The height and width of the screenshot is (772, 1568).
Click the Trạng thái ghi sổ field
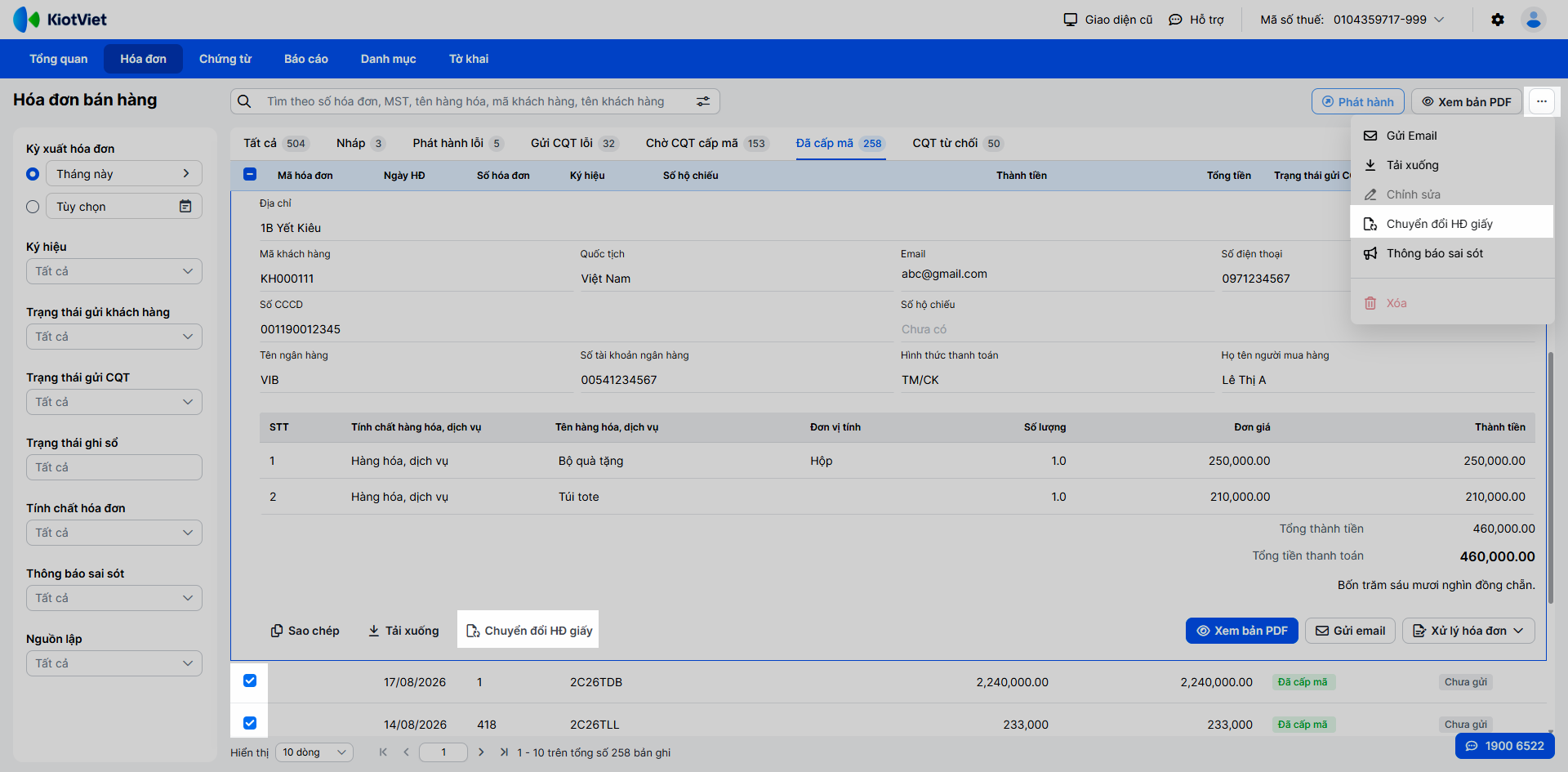click(114, 467)
